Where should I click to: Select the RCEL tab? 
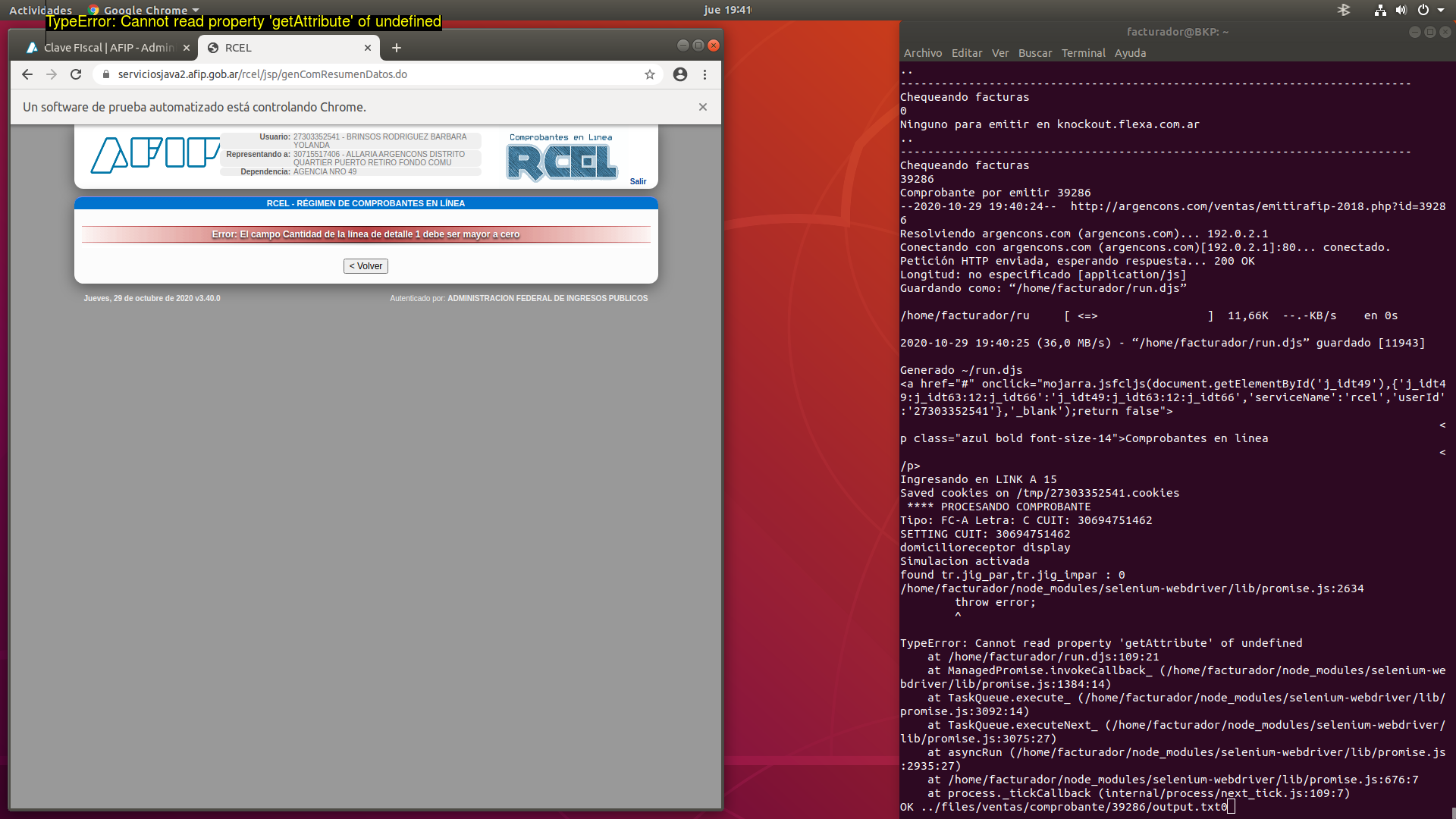pos(288,48)
